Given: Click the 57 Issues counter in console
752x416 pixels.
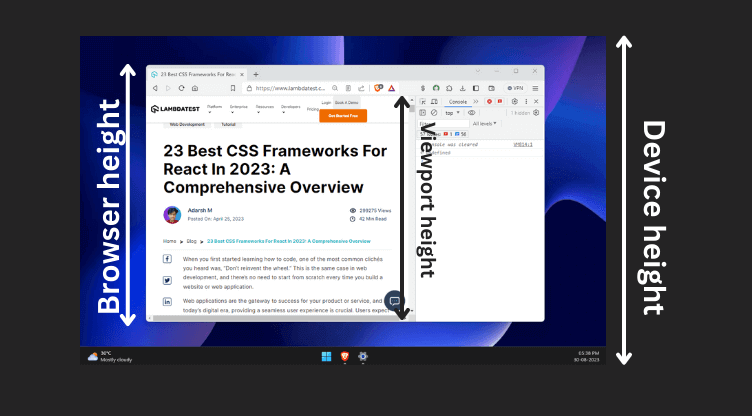Looking at the screenshot, I should coord(443,134).
